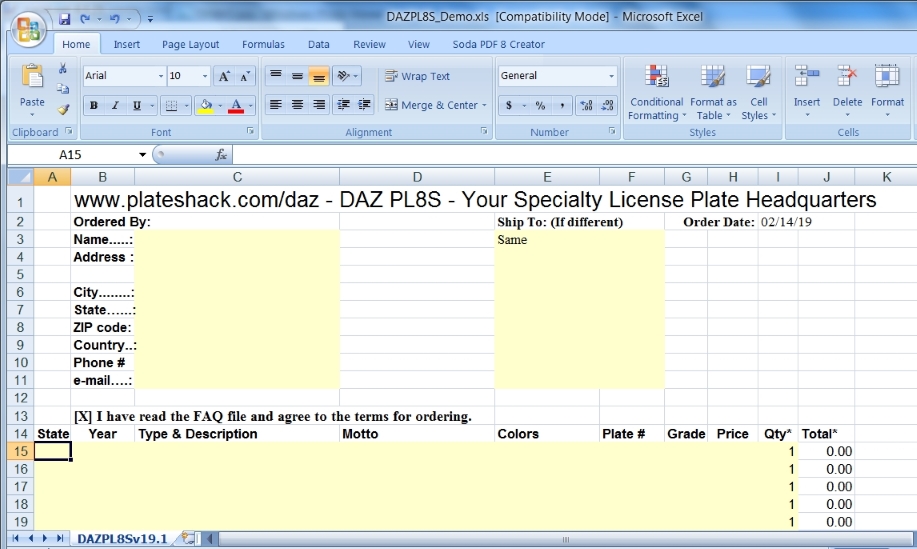Open Conditional Formatting menu
The width and height of the screenshot is (917, 549).
pos(656,92)
